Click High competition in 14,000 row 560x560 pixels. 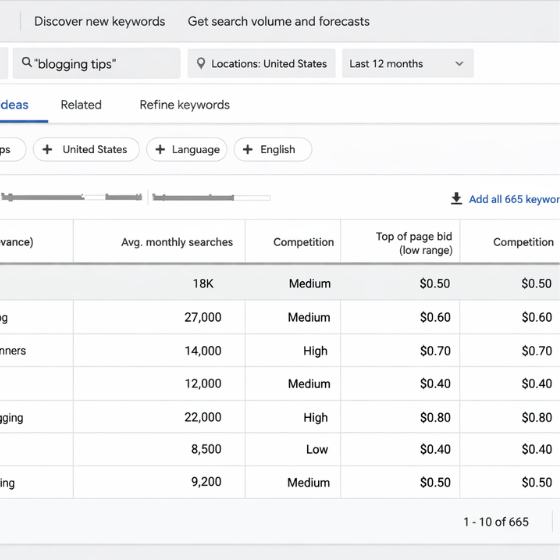click(315, 351)
